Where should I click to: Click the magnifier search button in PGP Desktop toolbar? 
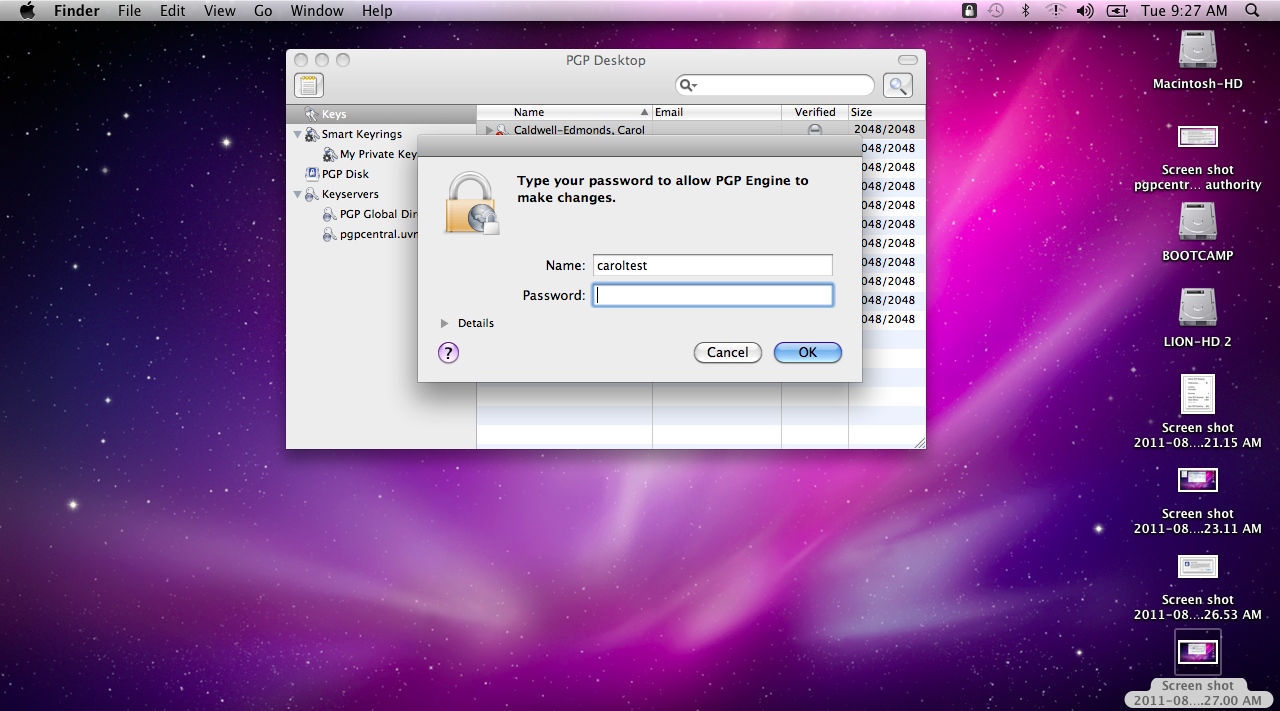898,85
